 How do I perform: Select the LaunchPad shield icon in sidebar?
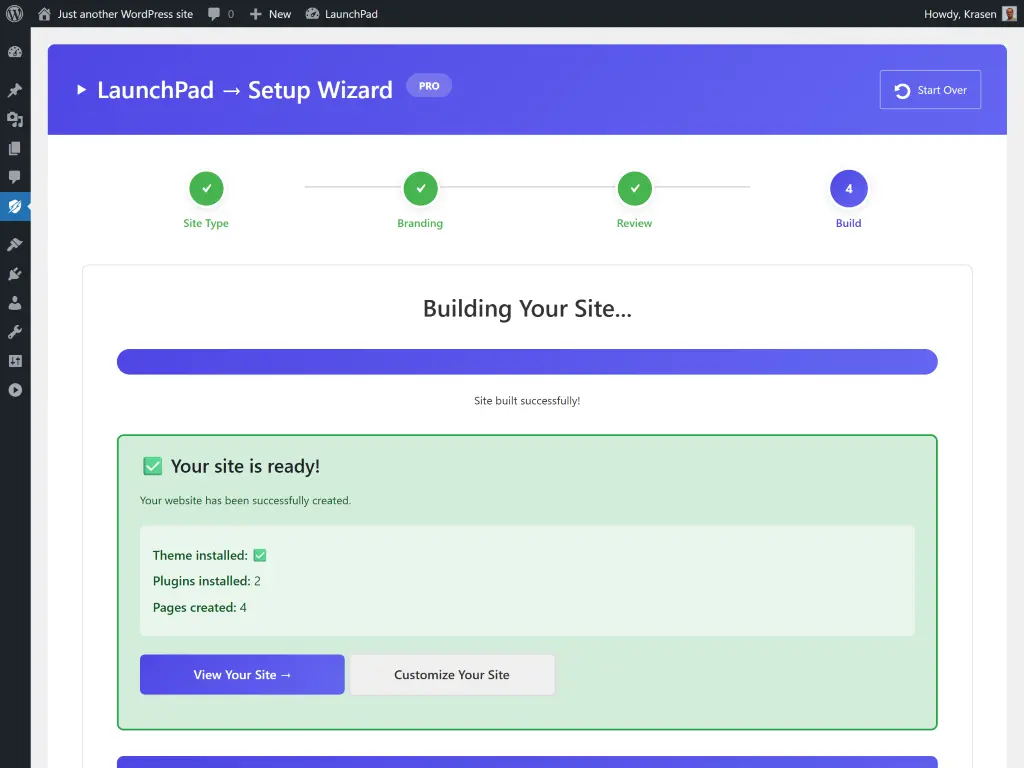click(x=15, y=207)
